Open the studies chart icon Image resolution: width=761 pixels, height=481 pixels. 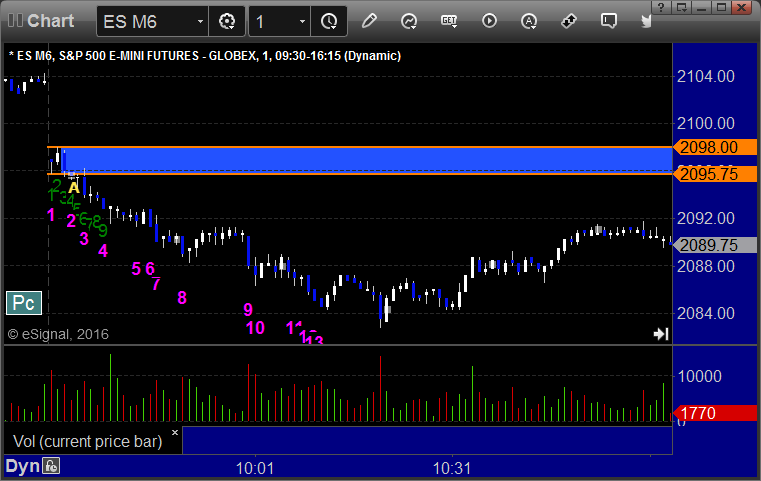(x=409, y=21)
